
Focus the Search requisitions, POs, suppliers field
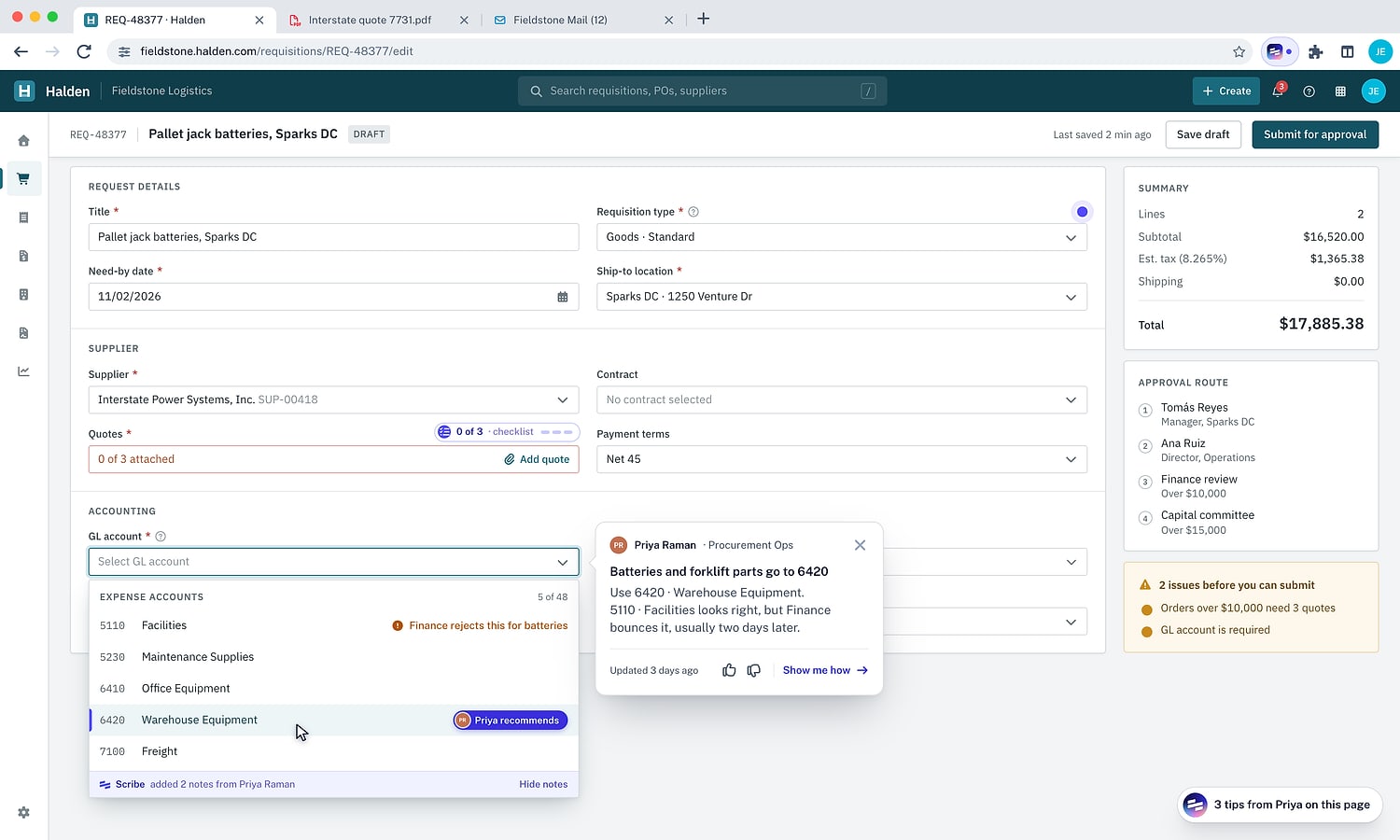(702, 91)
